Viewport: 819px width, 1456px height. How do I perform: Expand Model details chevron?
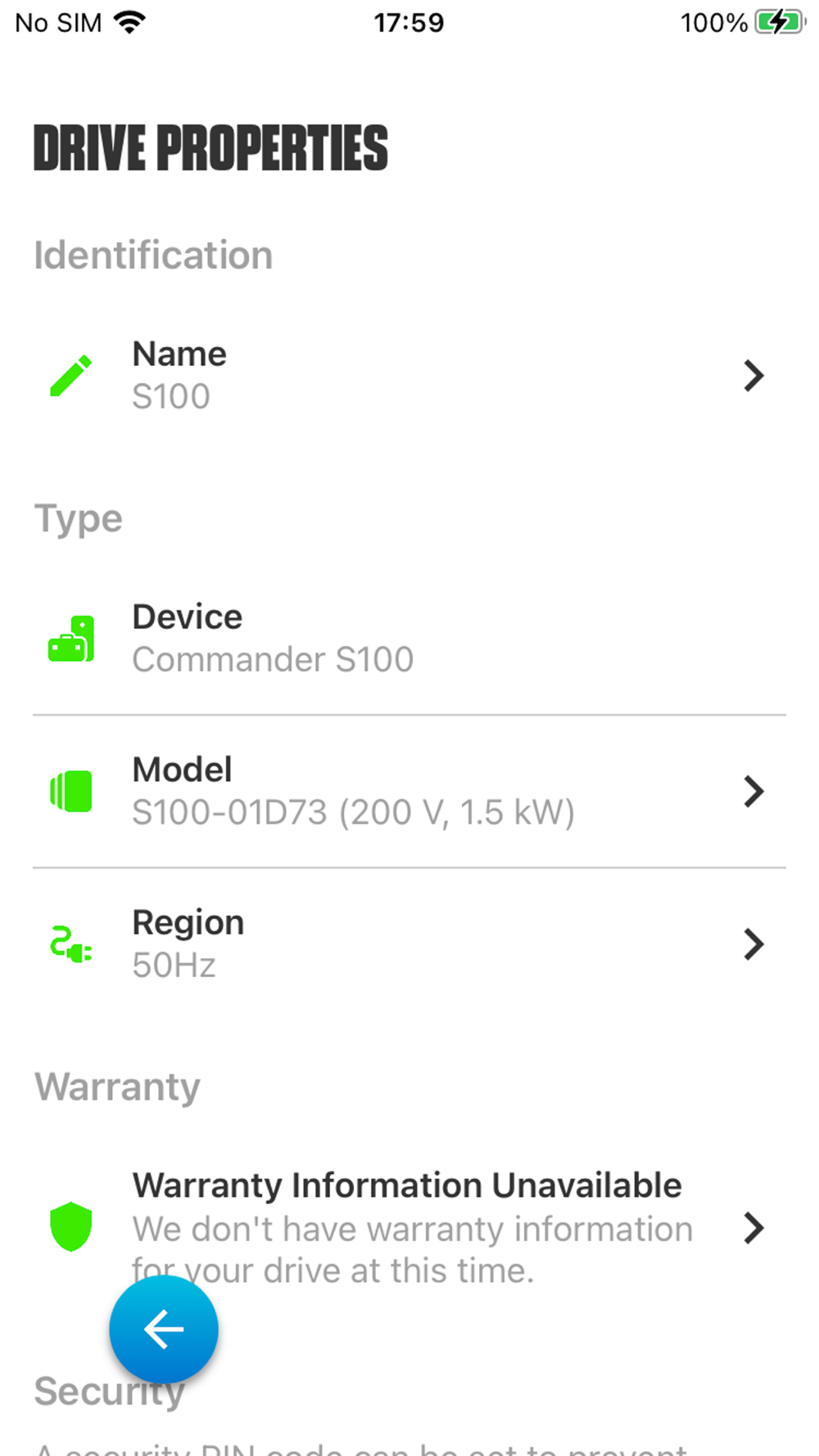point(753,791)
